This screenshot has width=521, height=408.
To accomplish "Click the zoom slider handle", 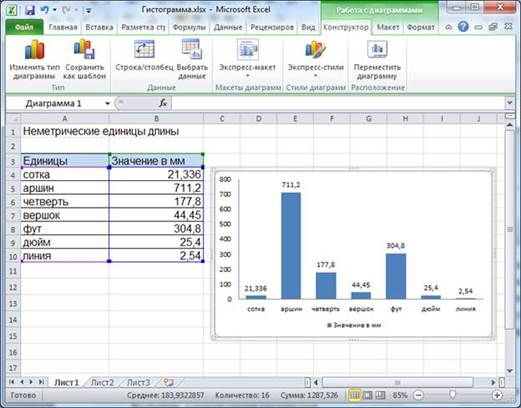I will tap(452, 395).
